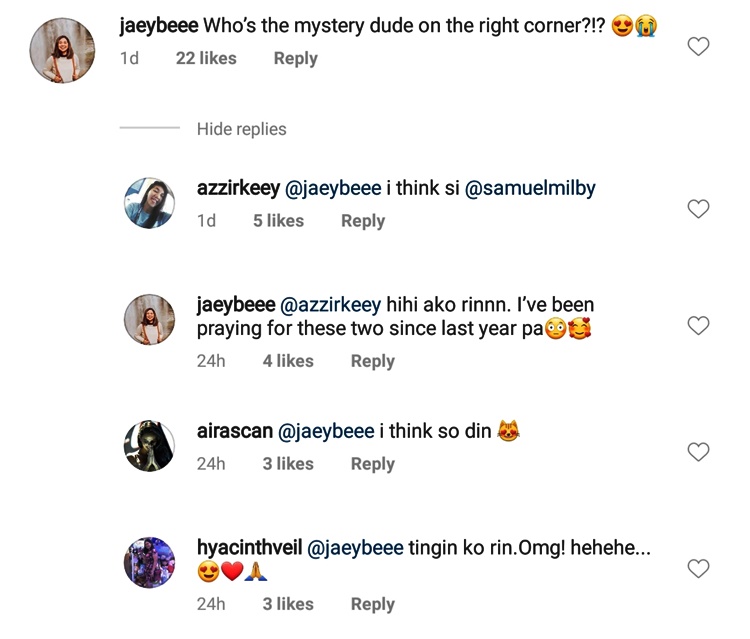Open the @samuelmilby mention link
The image size is (750, 639).
click(530, 188)
